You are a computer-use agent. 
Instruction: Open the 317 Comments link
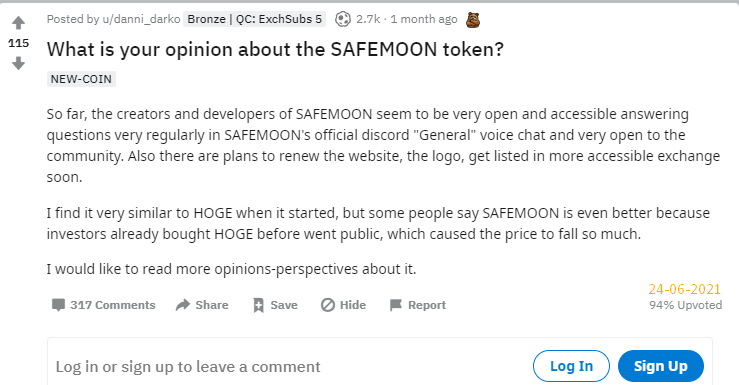(113, 305)
